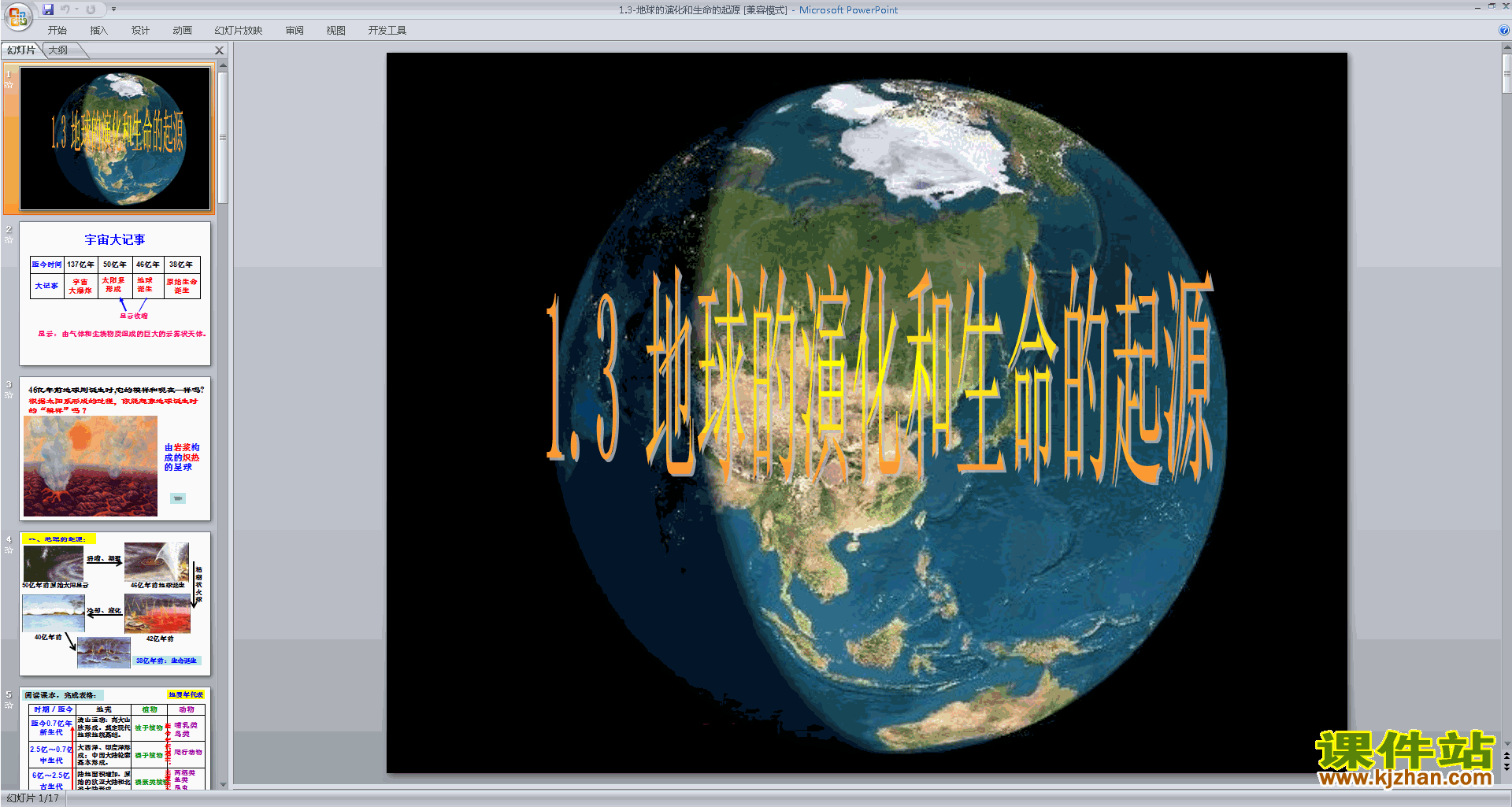Click the thumbnail pane scroll-down arrow
Screen dimensions: 1512x807
223,784
